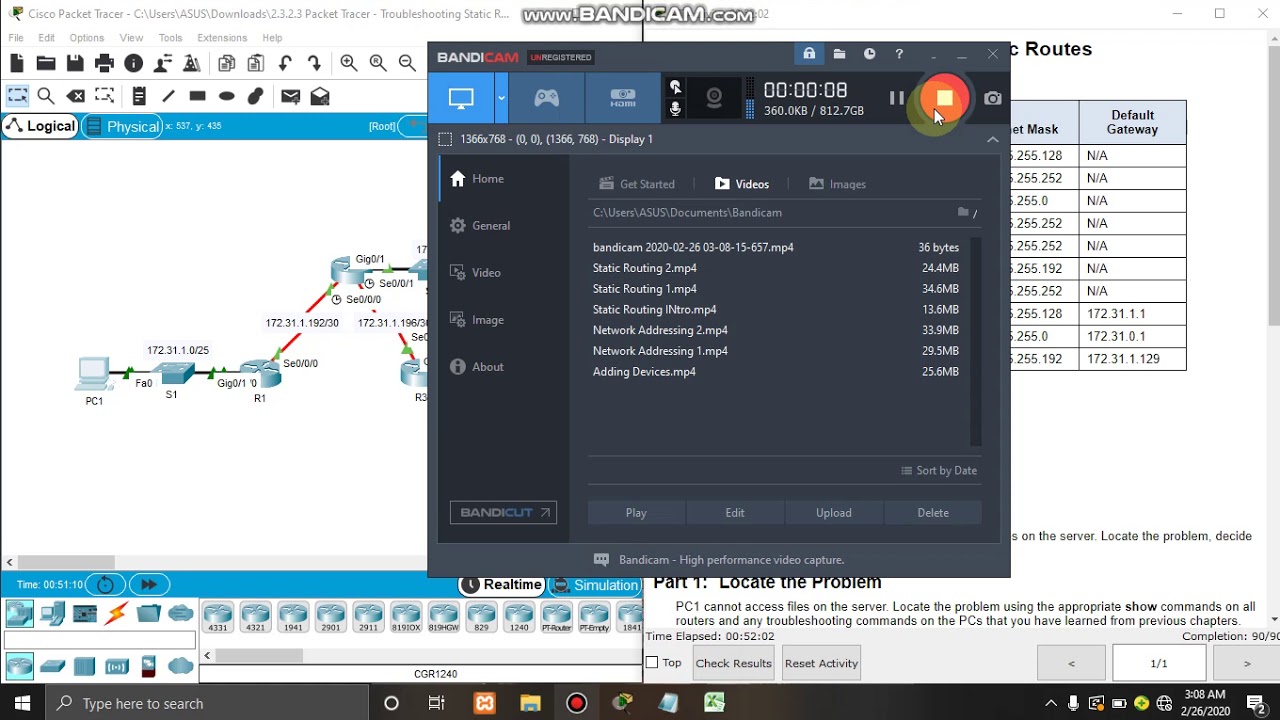Select Bandicam HDMI device recording mode

(623, 98)
